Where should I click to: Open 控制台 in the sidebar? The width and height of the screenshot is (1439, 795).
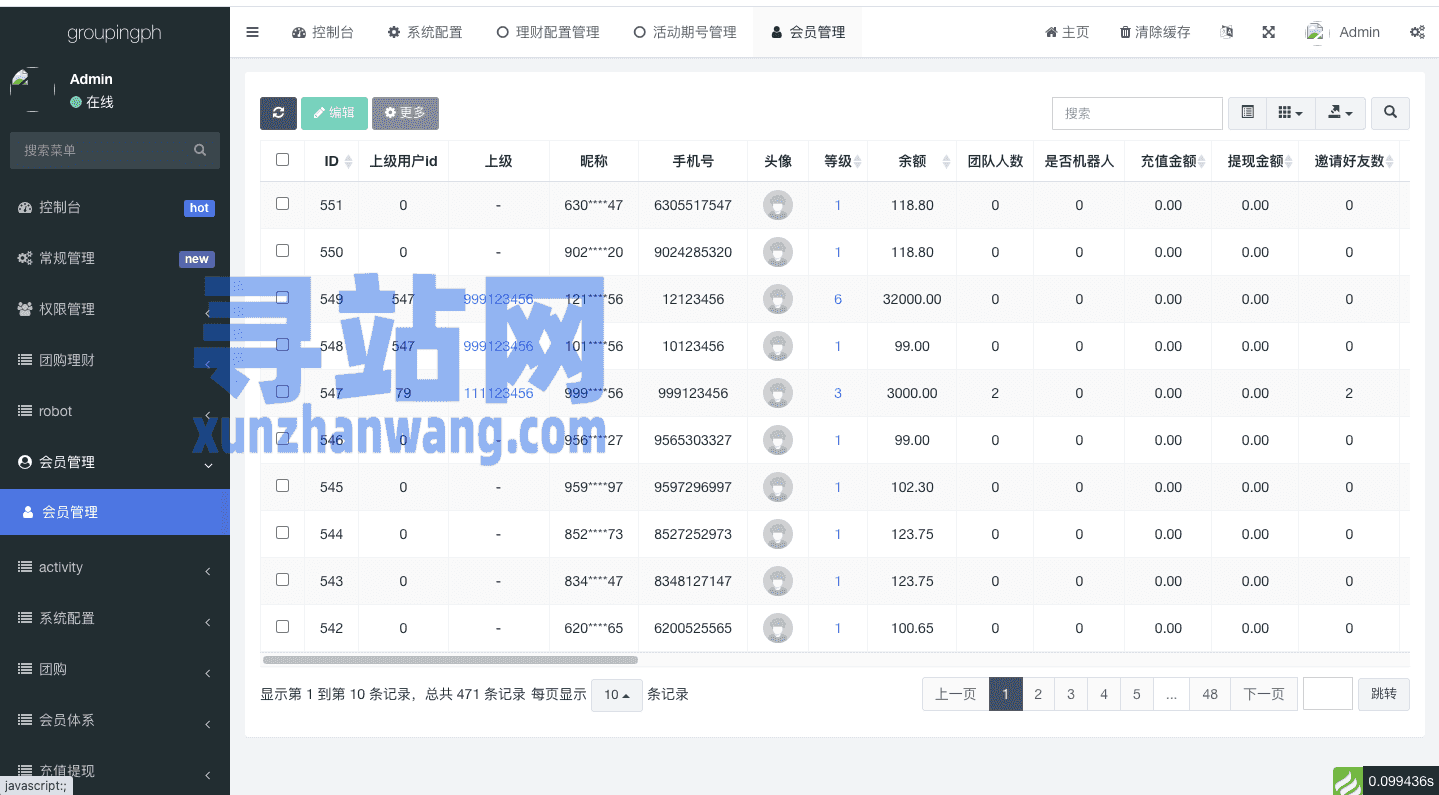[115, 207]
